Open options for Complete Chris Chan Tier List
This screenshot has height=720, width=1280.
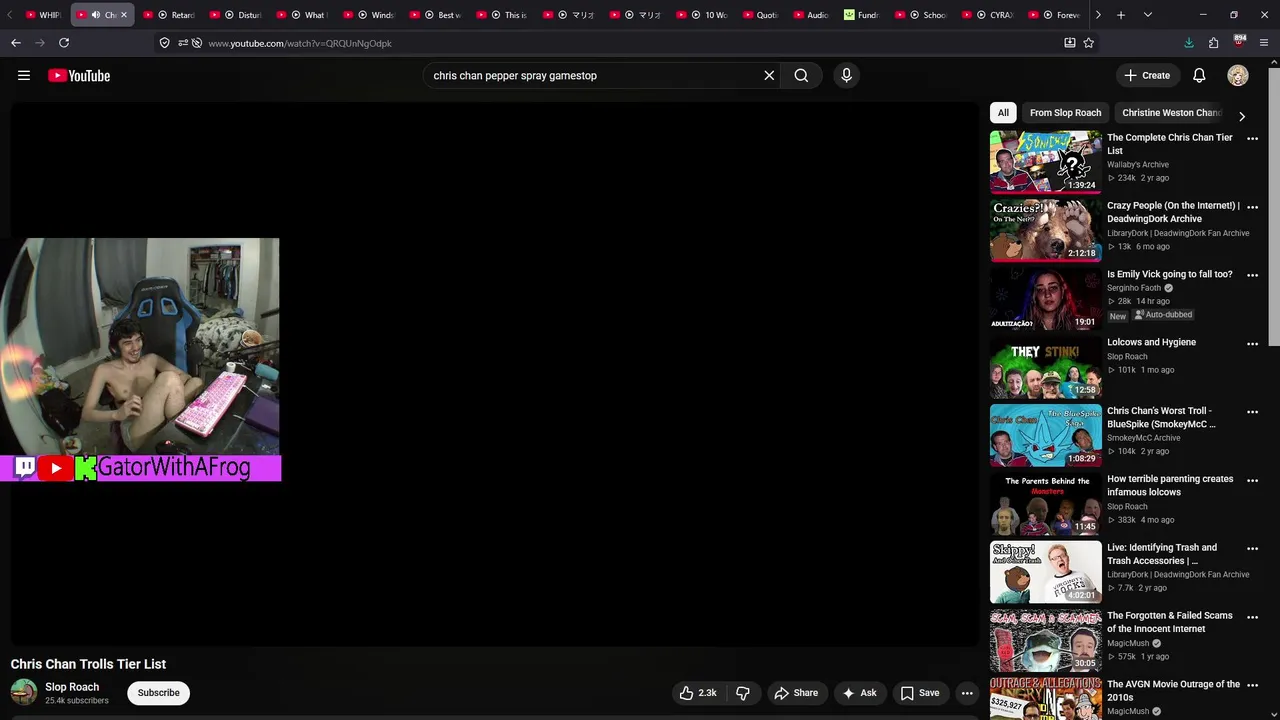click(1252, 139)
